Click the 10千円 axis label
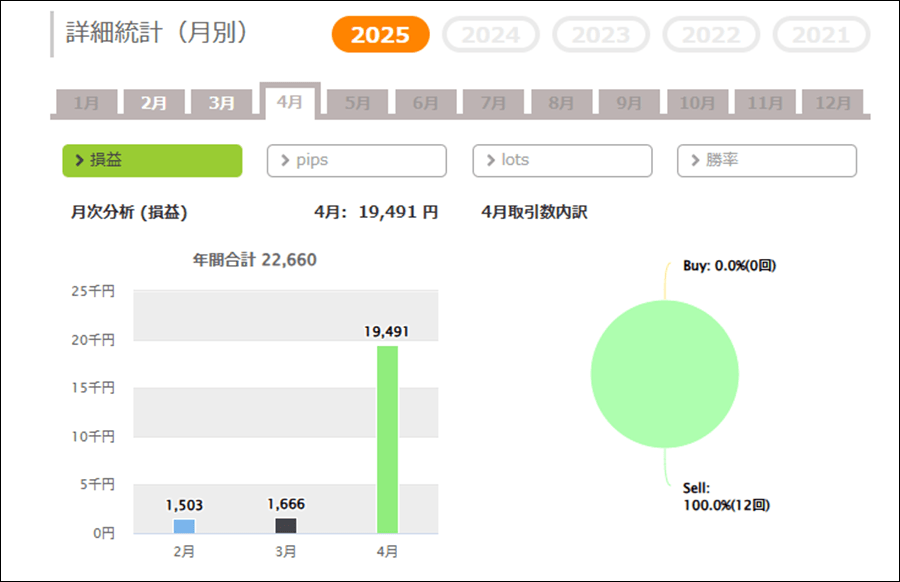Screen dimensions: 900x582 [93, 436]
